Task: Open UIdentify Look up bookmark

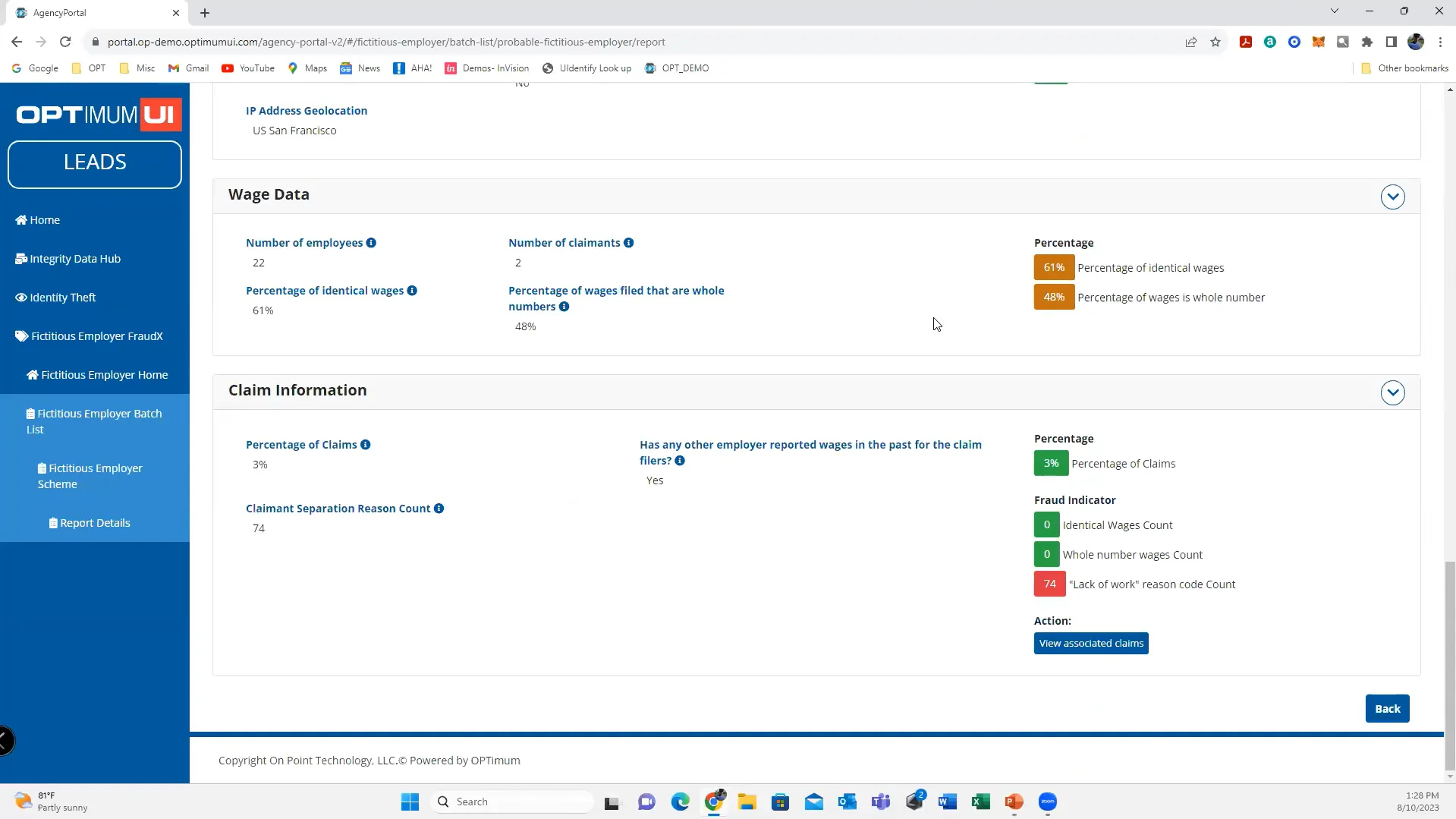Action: 586,68
